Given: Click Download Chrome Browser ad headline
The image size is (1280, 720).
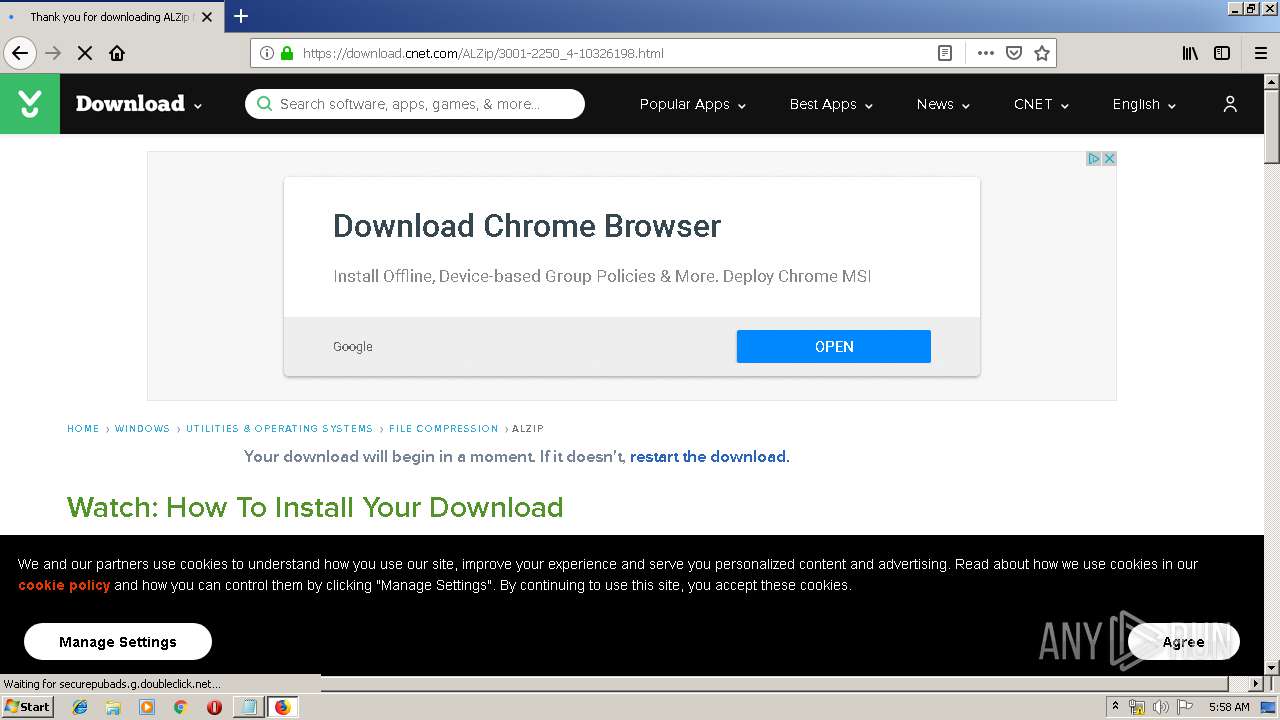Looking at the screenshot, I should coord(527,226).
